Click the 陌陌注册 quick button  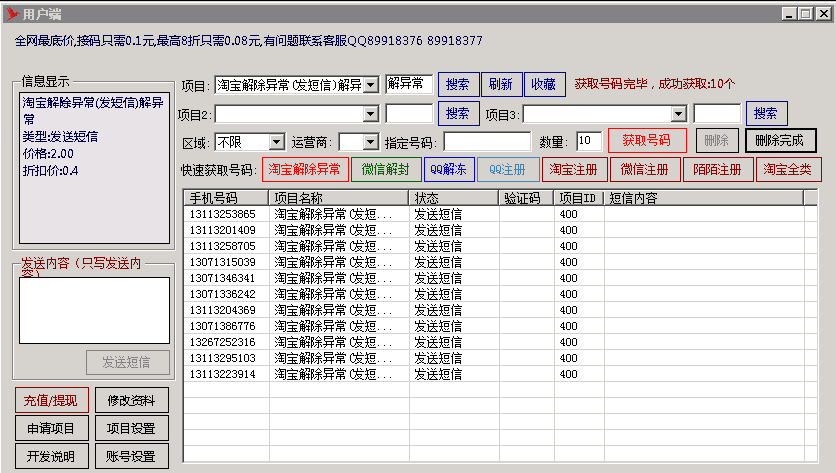[x=718, y=170]
